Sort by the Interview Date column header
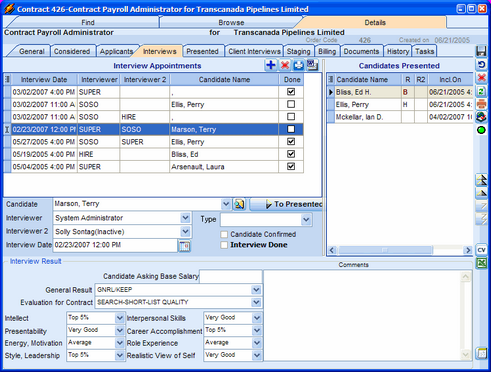The height and width of the screenshot is (372, 491). point(44,80)
